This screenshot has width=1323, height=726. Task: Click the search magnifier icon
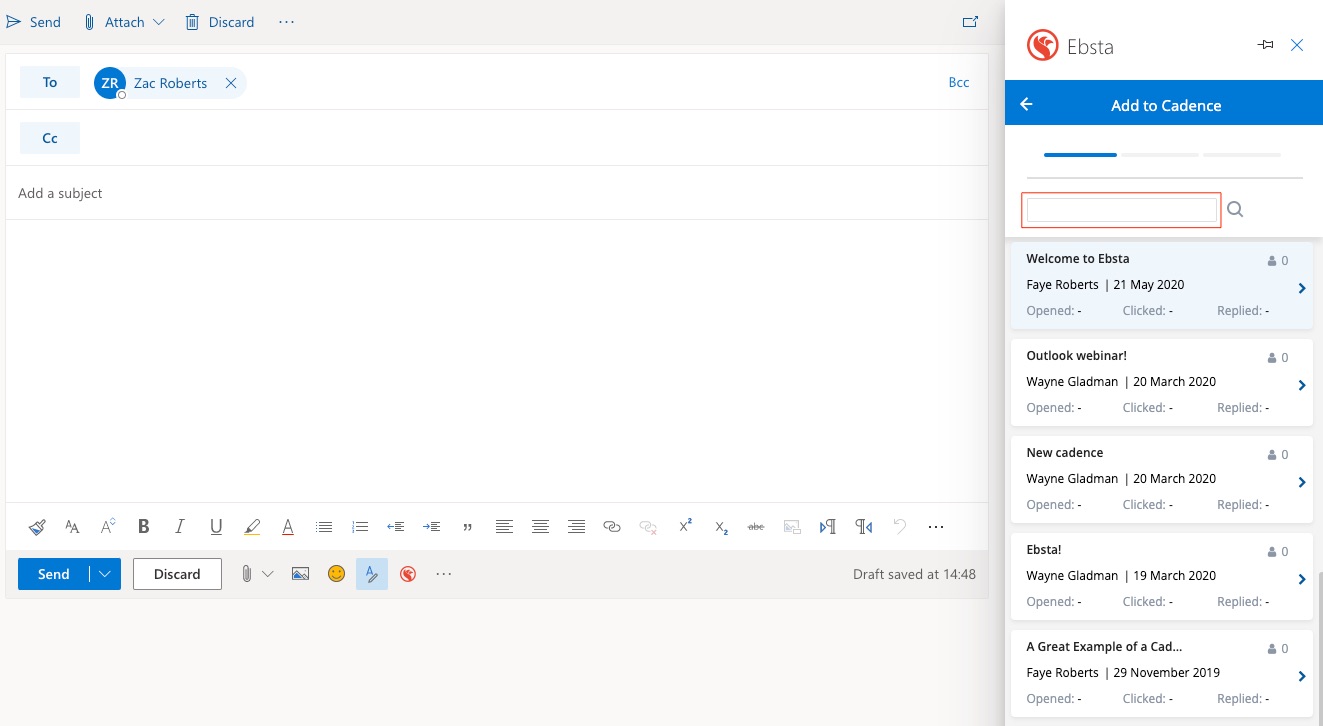pos(1235,209)
